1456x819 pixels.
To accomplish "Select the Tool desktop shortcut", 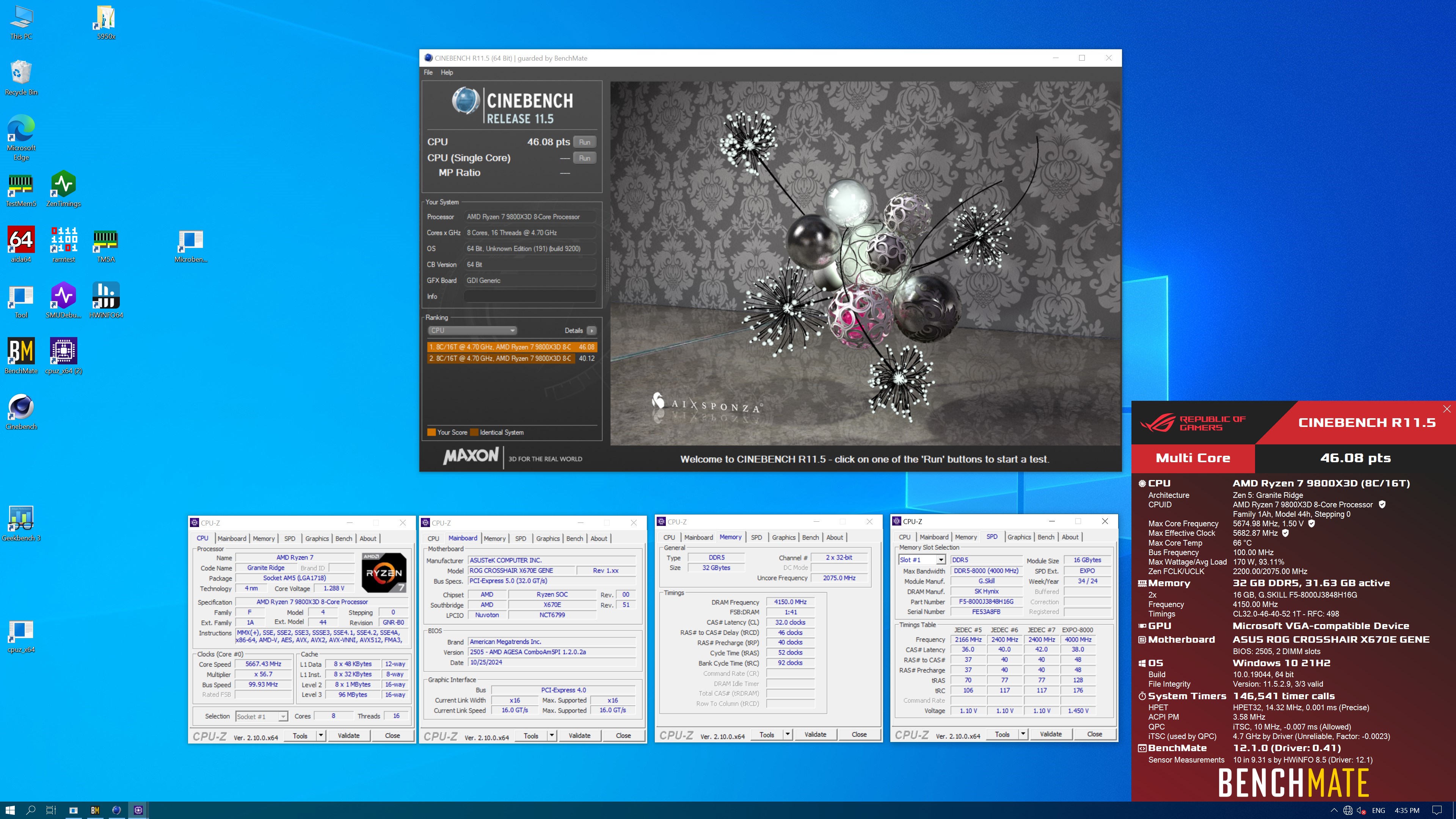I will pyautogui.click(x=21, y=301).
